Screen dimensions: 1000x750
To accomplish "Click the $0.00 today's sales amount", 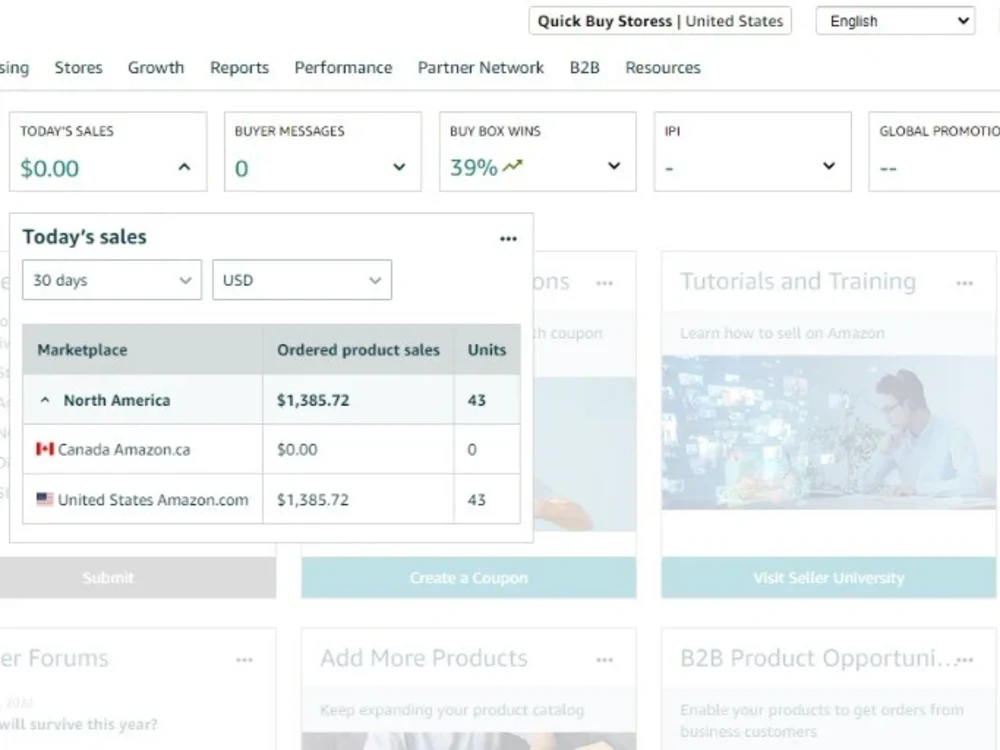I will [x=50, y=168].
